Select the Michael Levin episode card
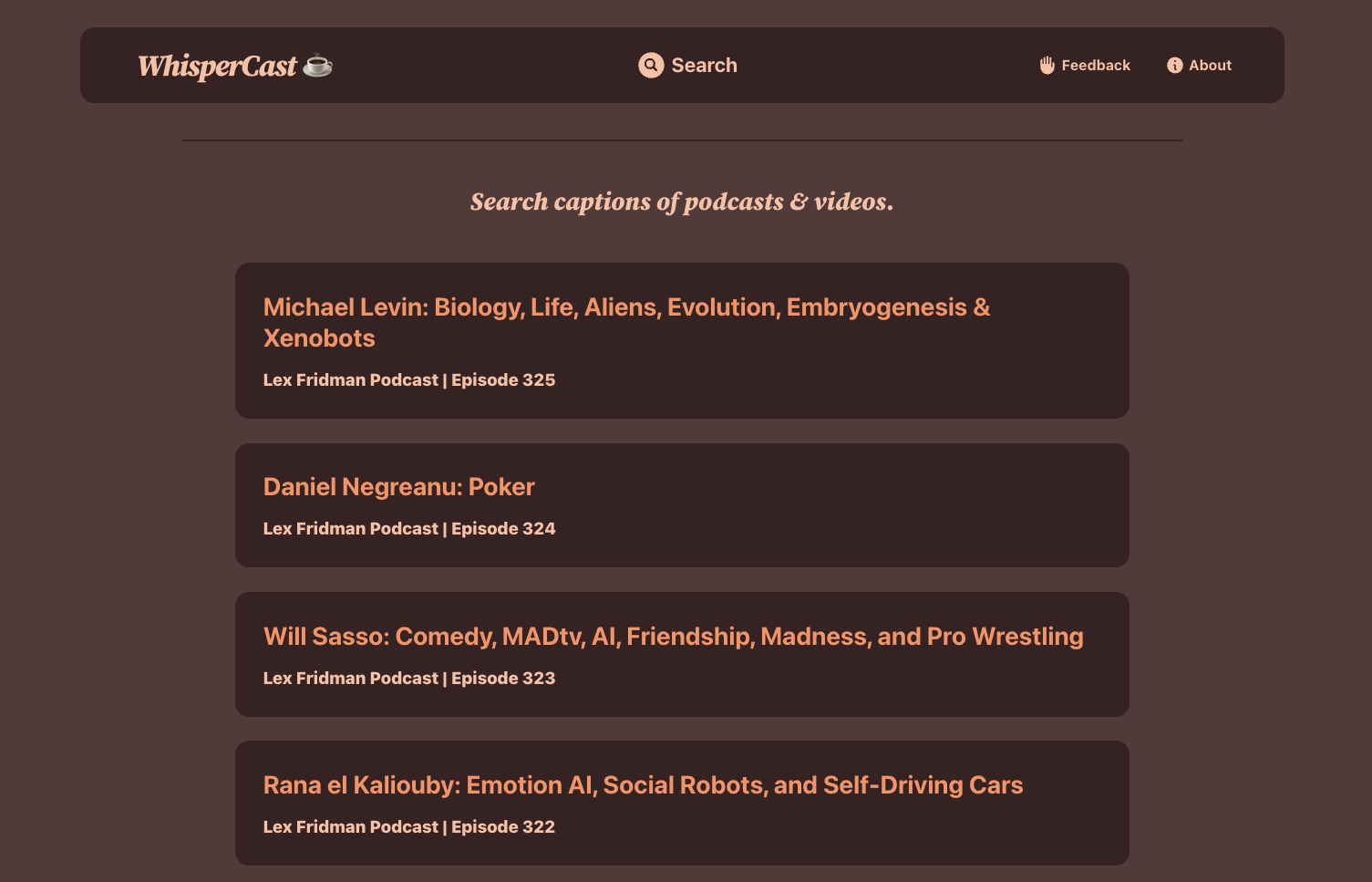 tap(682, 341)
